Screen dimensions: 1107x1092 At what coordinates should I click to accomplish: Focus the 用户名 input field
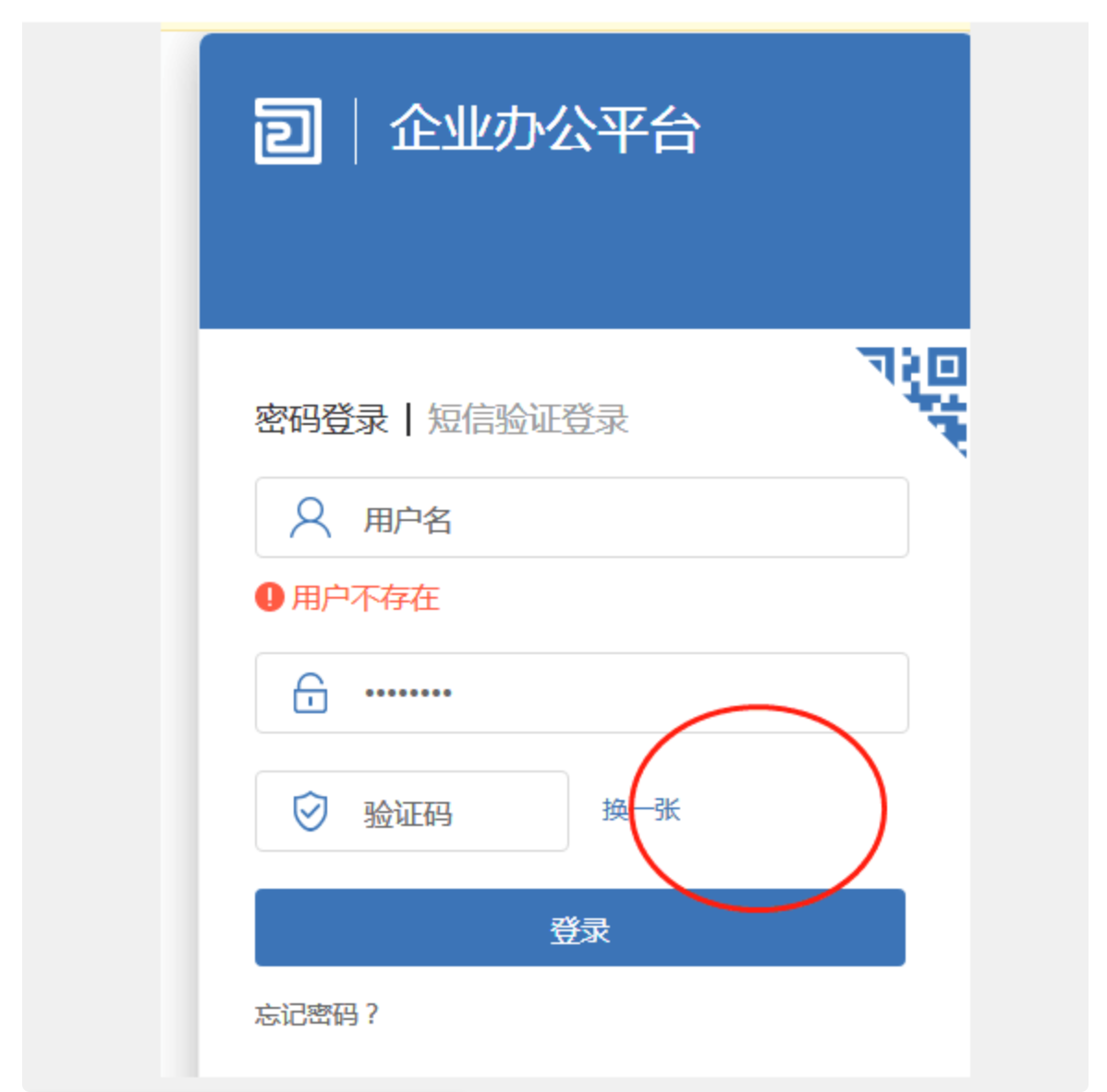point(582,517)
